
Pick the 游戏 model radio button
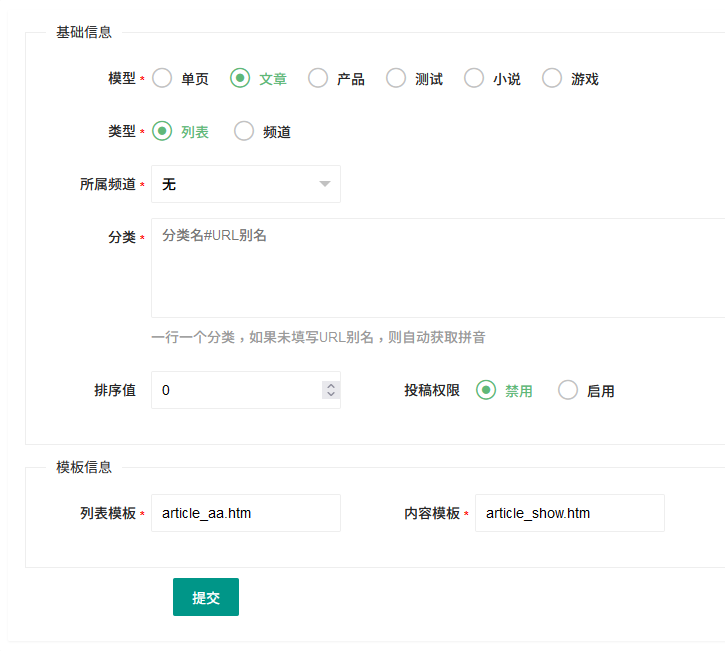point(552,79)
